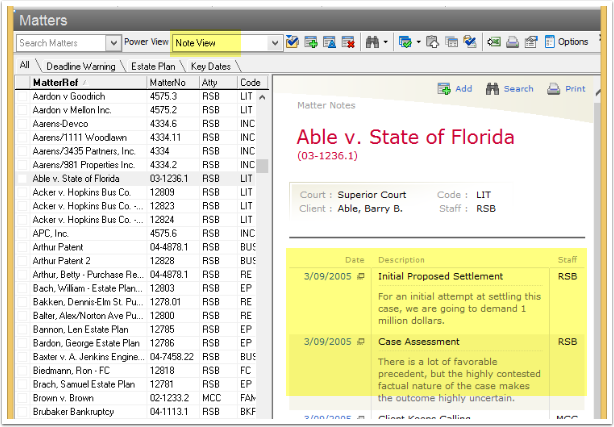Select the Brach, Samuel Estate Plan row
The image size is (614, 427).
(135, 384)
